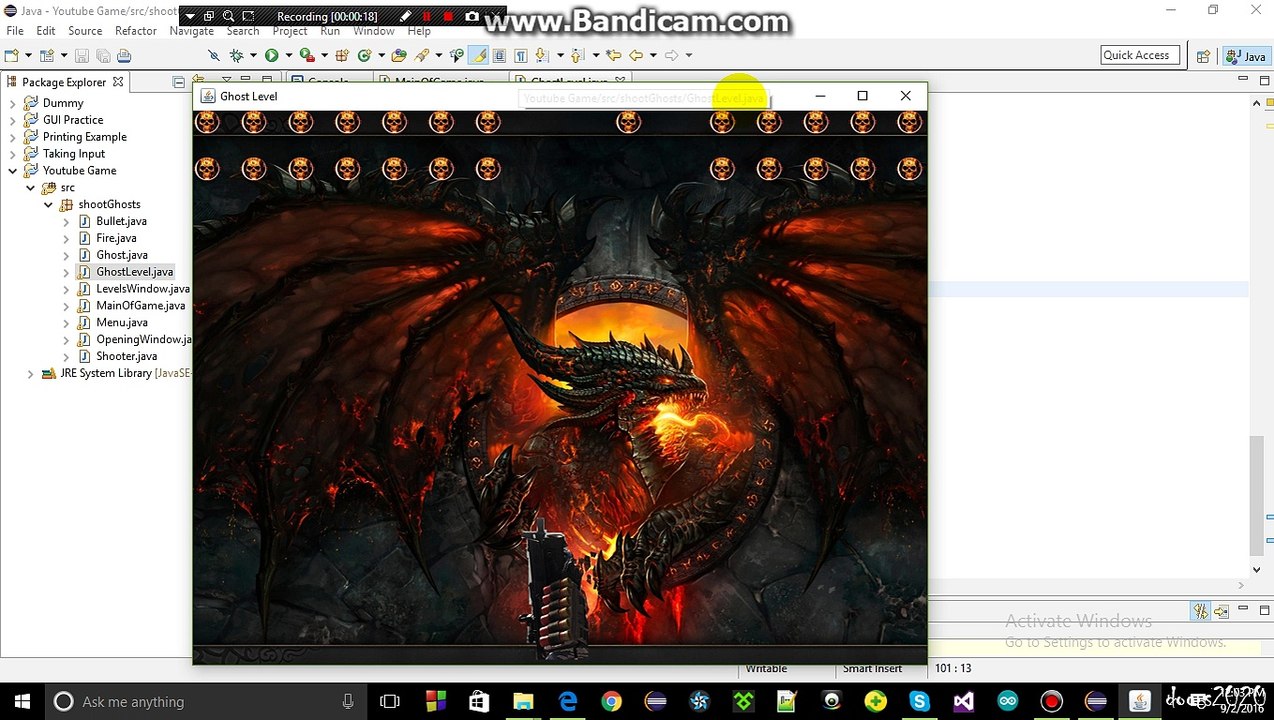
Task: Click the Ask me anything search box
Action: tap(206, 702)
